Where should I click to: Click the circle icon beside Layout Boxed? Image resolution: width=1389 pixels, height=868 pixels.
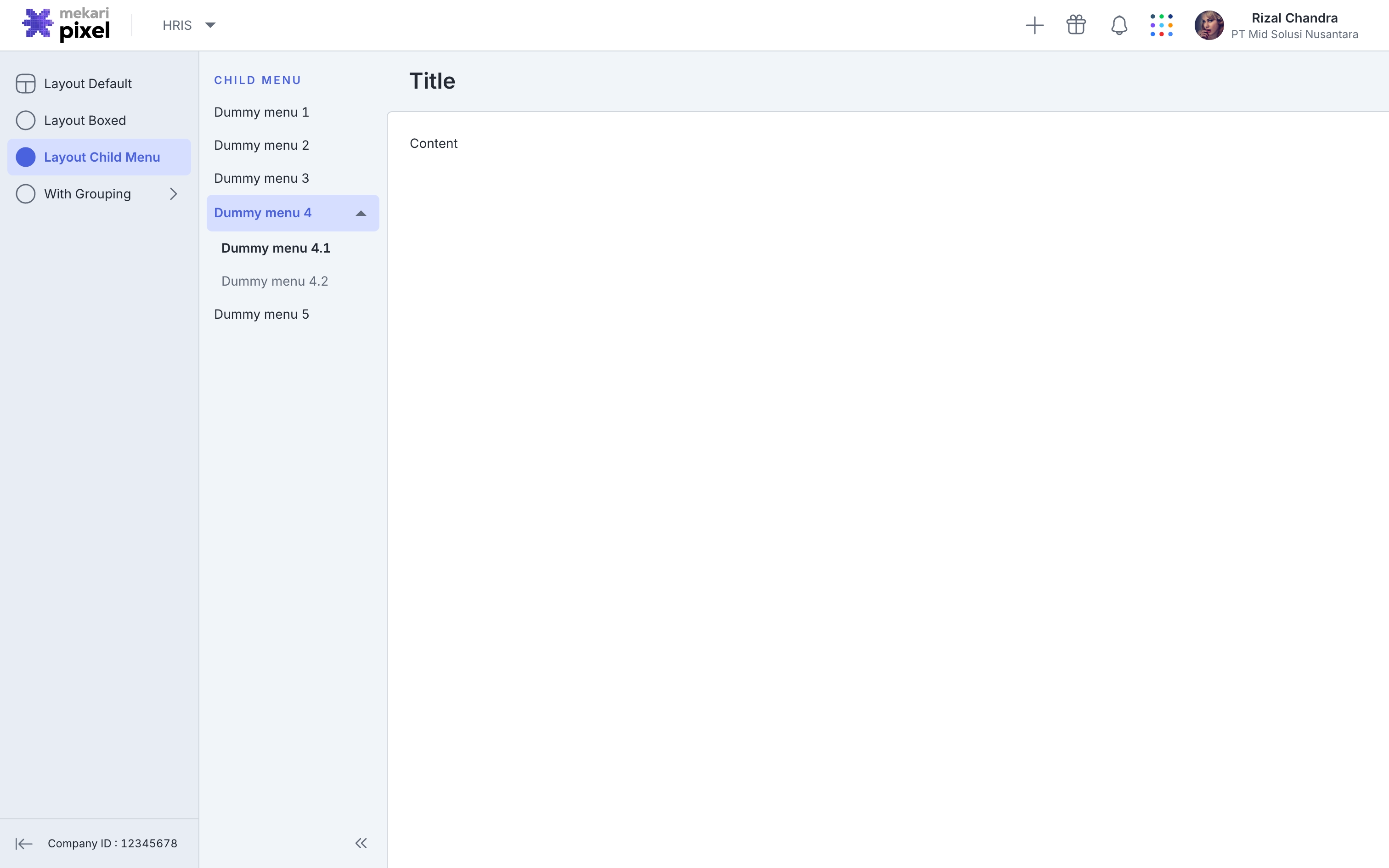pos(26,120)
